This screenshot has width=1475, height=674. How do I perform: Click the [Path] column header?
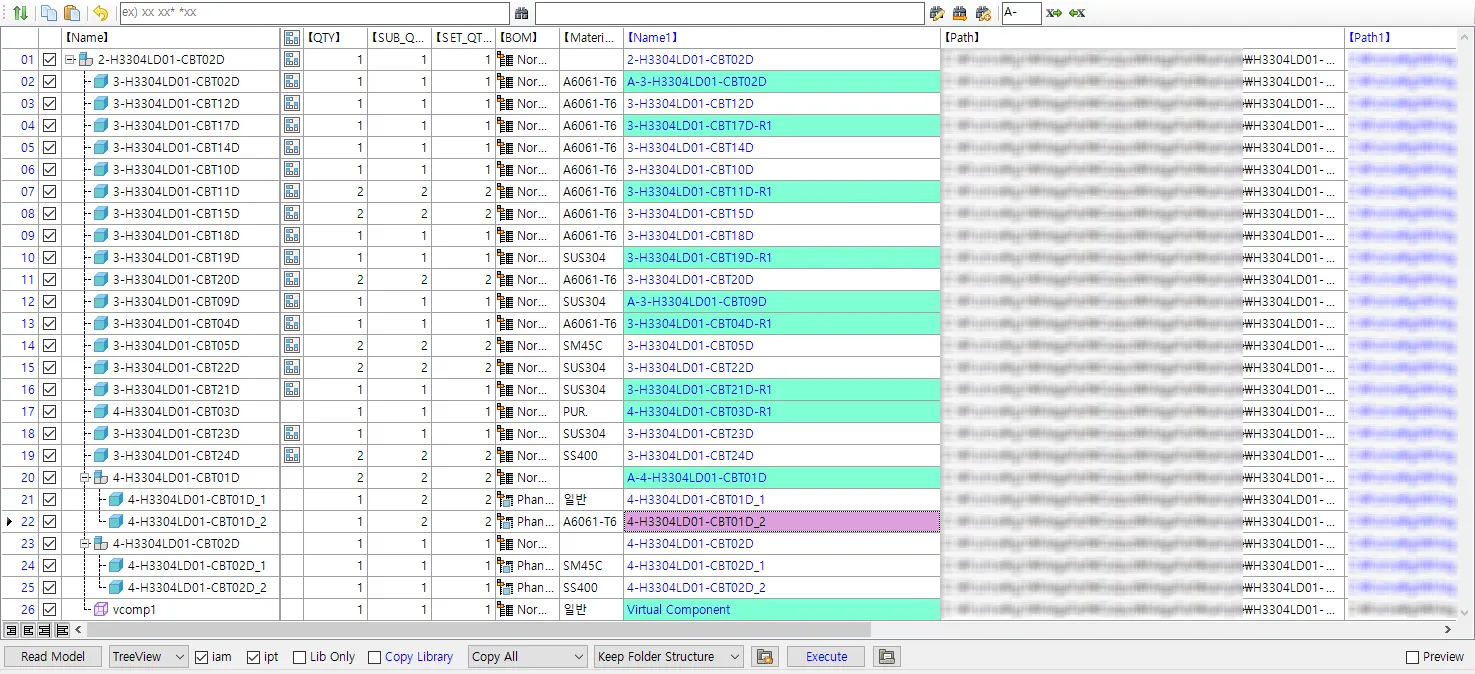point(1143,38)
